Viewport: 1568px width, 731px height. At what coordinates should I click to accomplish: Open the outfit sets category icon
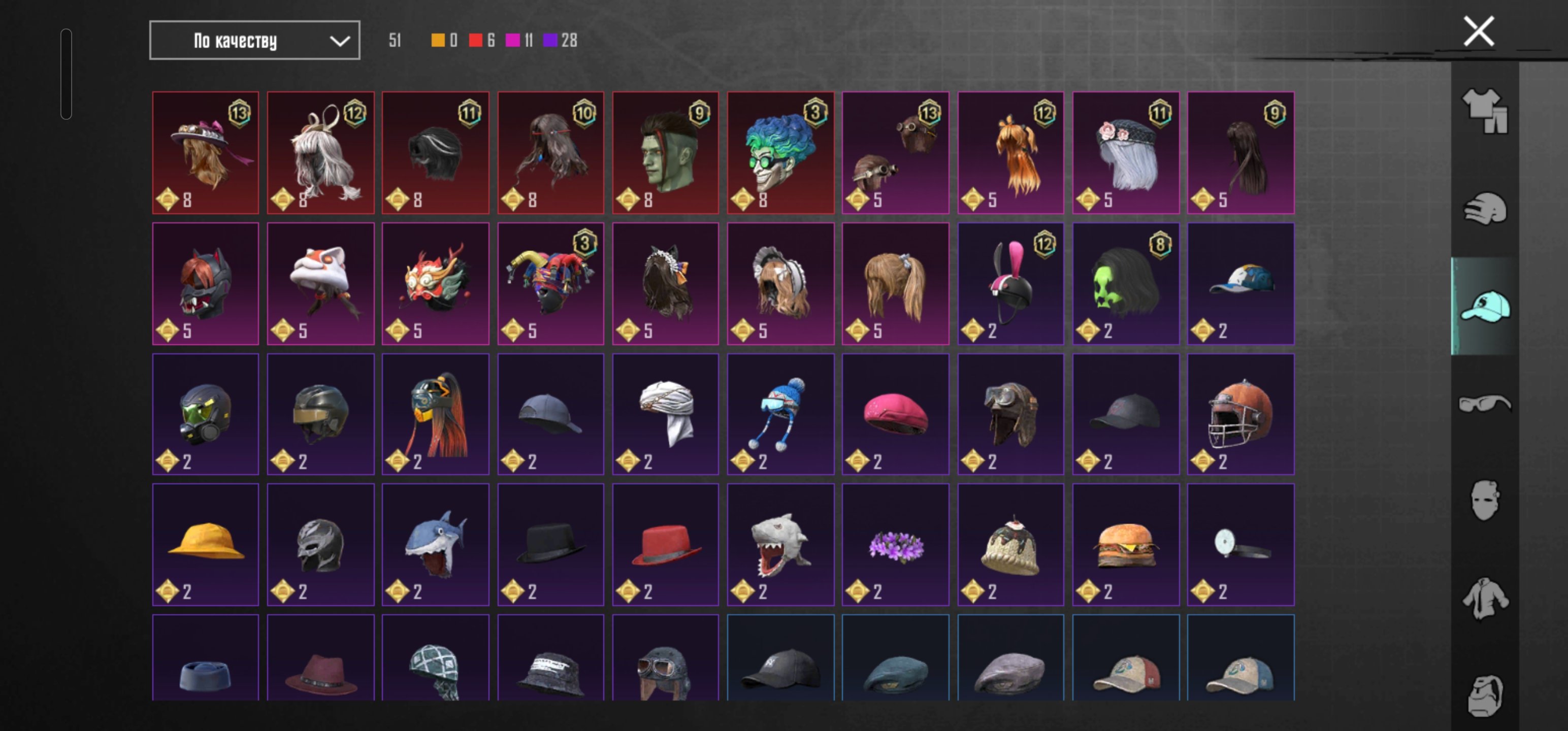pos(1485,111)
